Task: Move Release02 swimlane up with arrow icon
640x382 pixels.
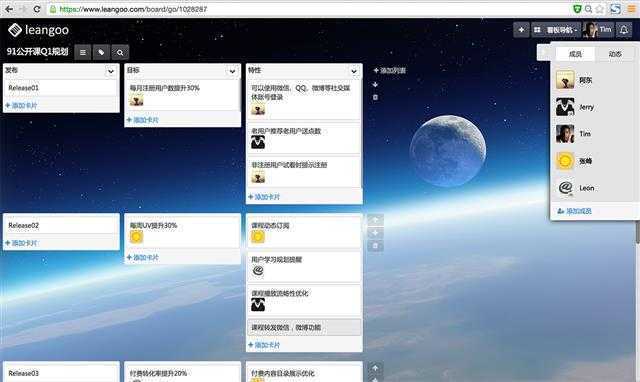Action: 375,220
